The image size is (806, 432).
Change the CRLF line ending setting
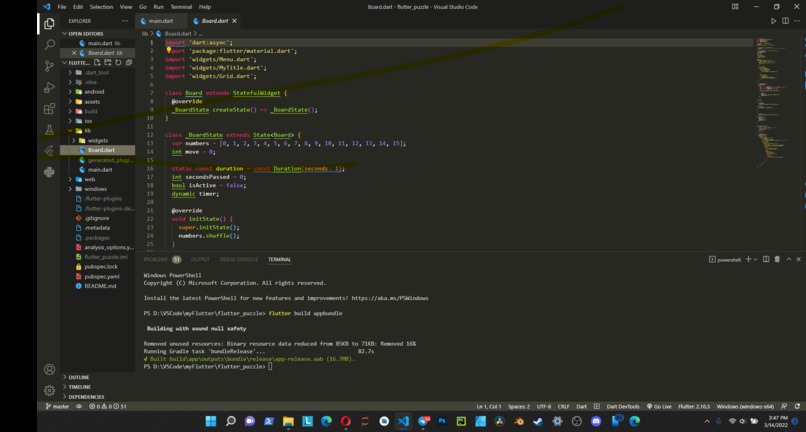(563, 406)
